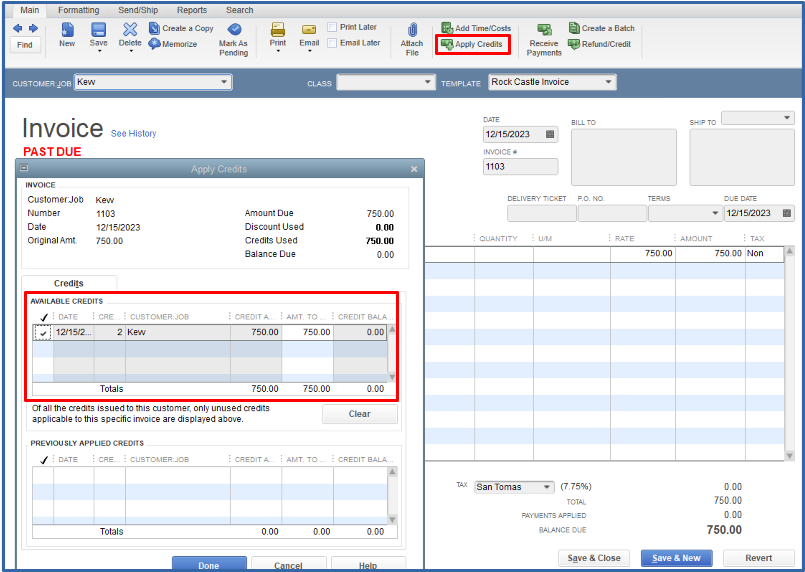
Task: Click the Mark As Pending icon
Action: (233, 30)
